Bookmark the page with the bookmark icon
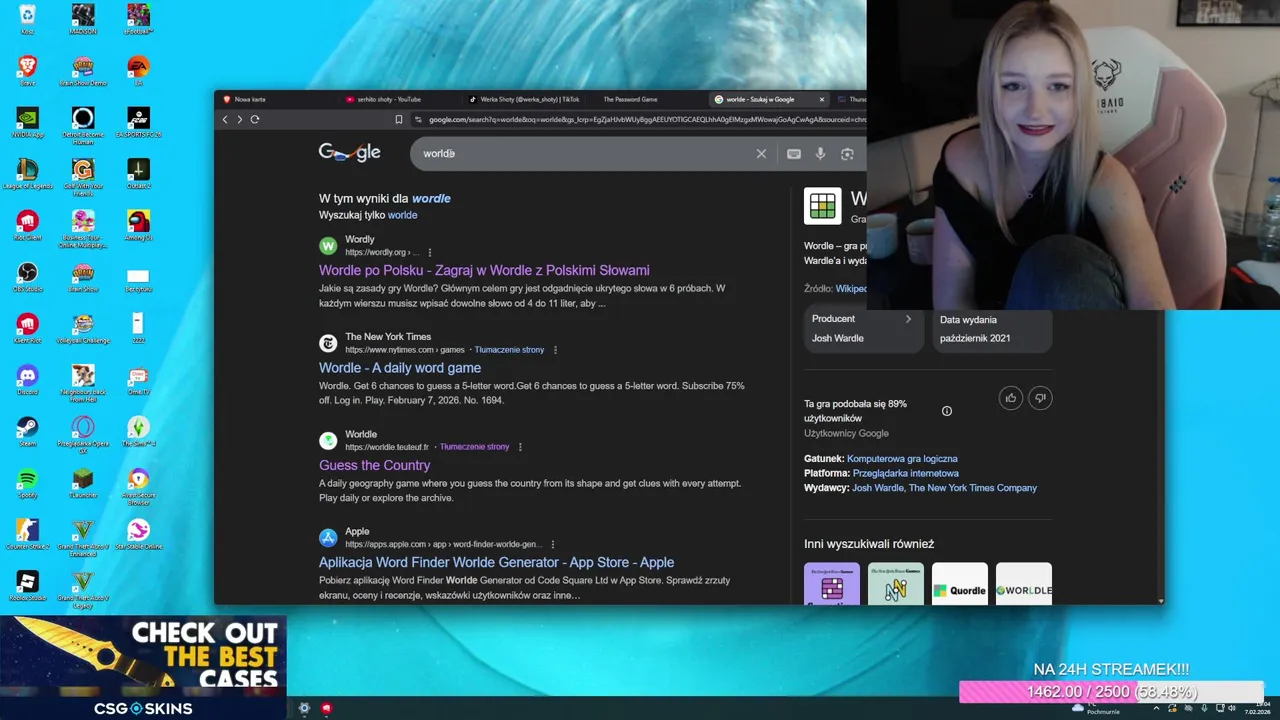1280x720 pixels. pos(398,119)
